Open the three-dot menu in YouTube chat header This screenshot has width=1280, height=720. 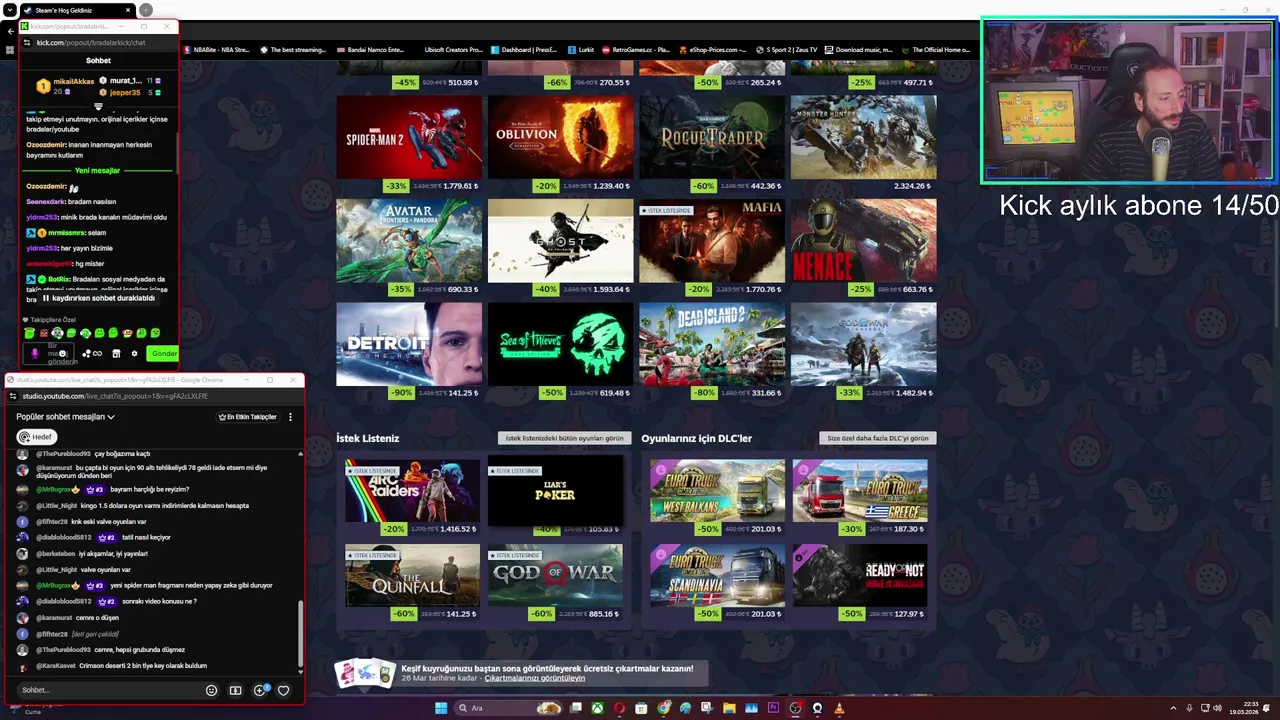tap(290, 417)
